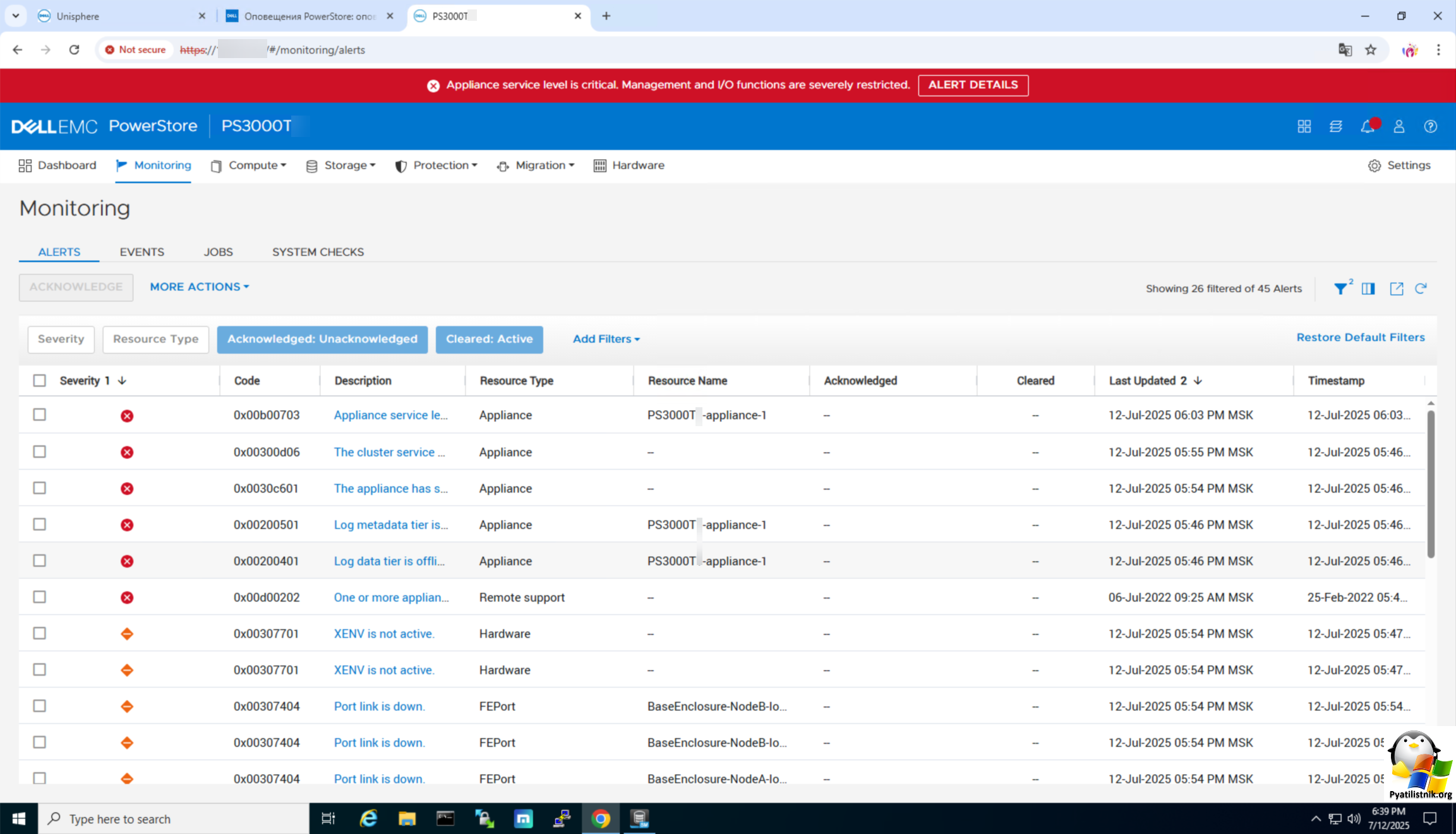
Task: Open the help question mark icon
Action: pos(1430,126)
